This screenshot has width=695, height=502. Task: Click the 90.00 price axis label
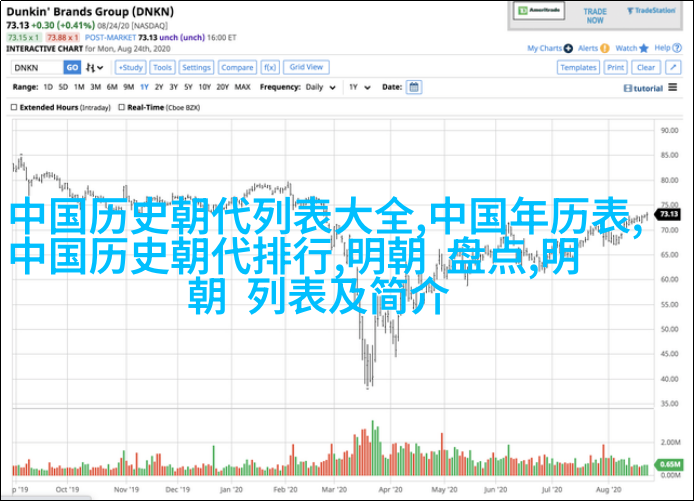[x=669, y=130]
